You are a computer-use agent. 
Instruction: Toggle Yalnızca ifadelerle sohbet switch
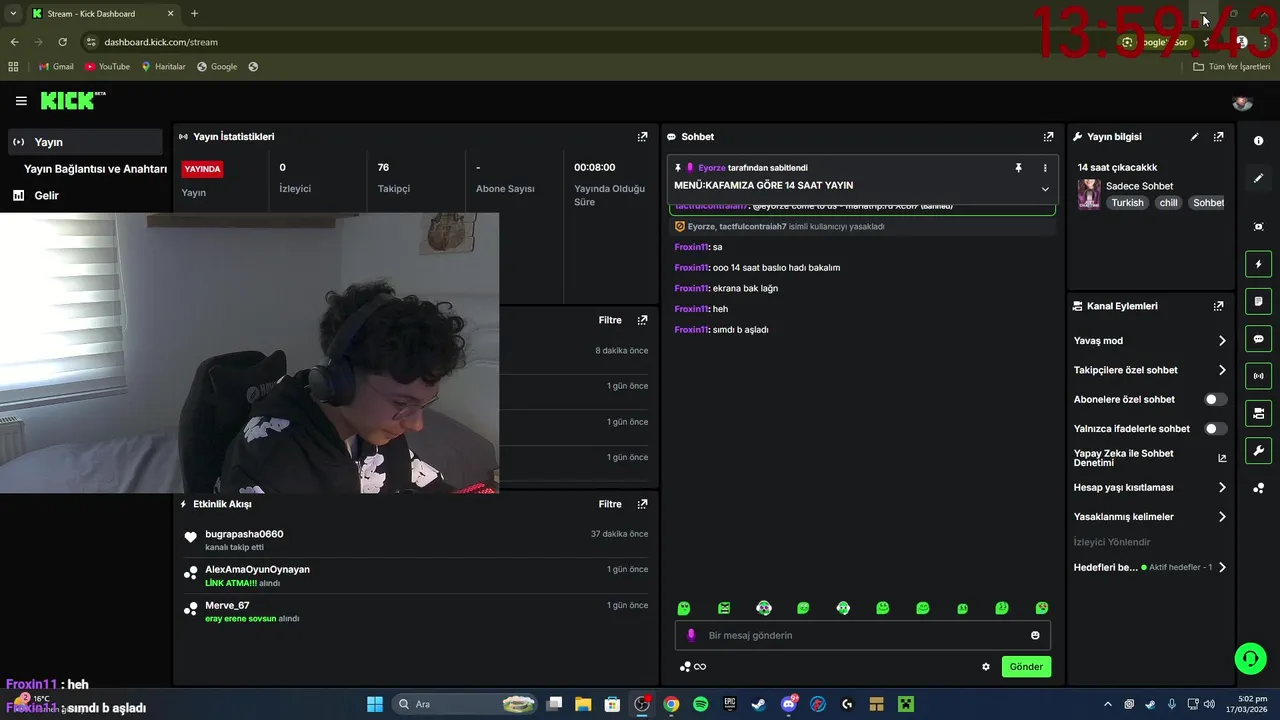[x=1215, y=429]
